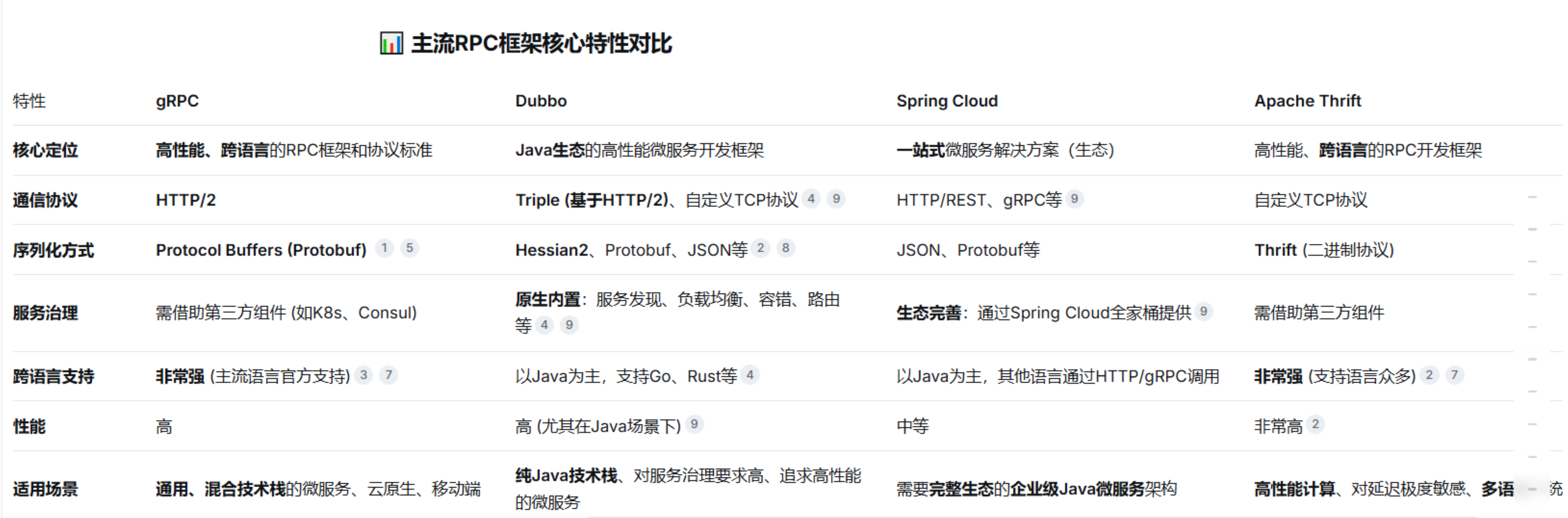Click '高性能、跨语言的RPC开发框架' cell
1568x518 pixels.
(1368, 150)
